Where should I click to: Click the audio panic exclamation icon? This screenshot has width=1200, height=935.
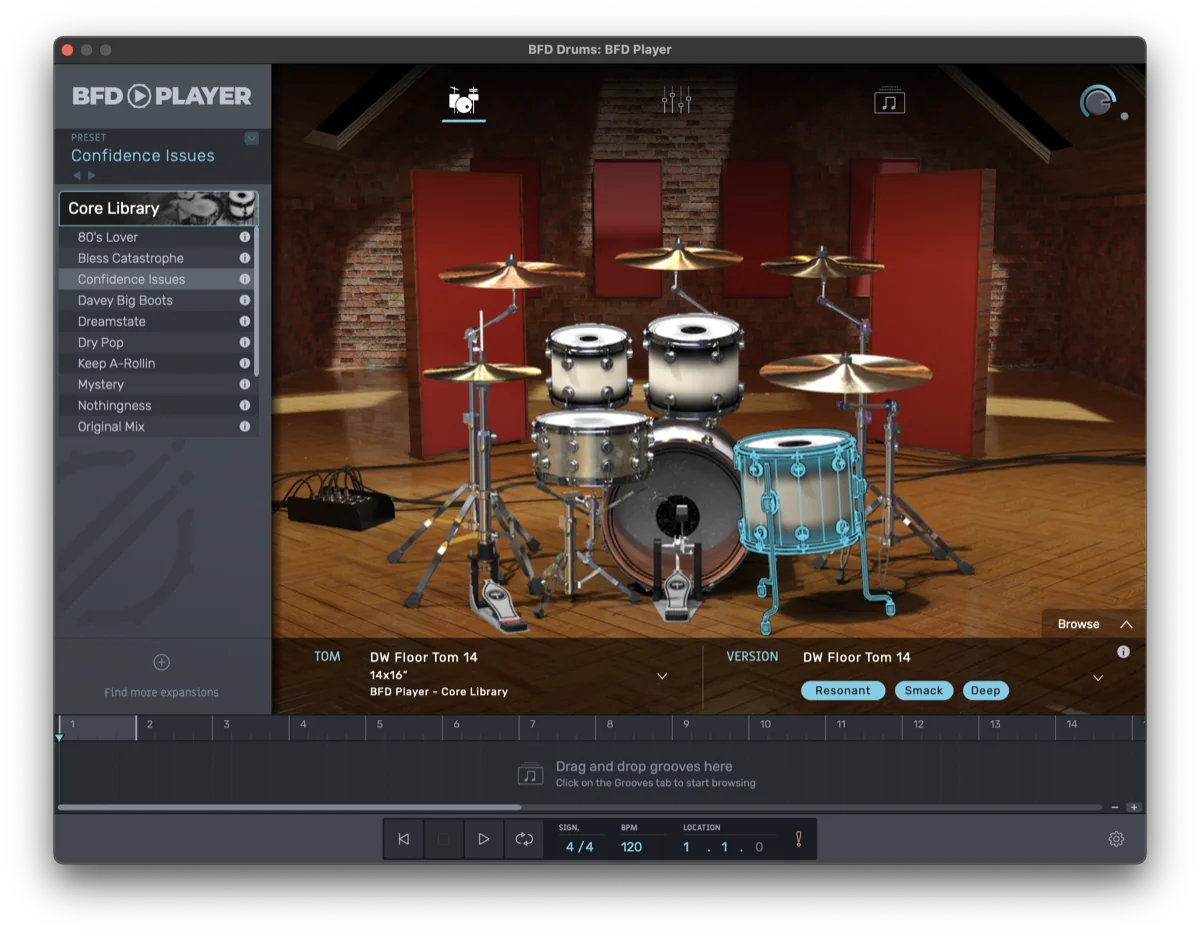[x=798, y=839]
